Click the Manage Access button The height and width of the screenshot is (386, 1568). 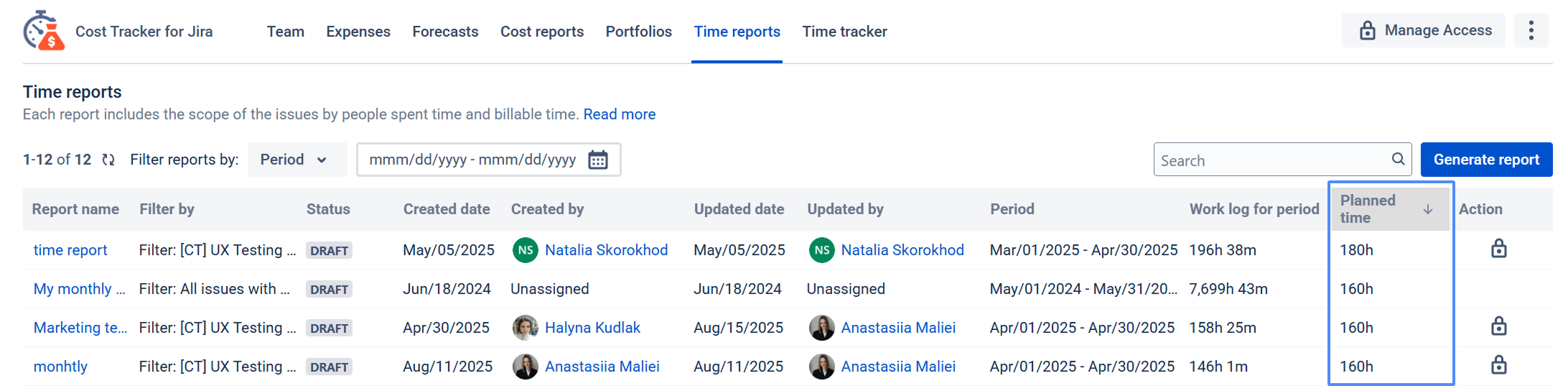tap(1424, 30)
